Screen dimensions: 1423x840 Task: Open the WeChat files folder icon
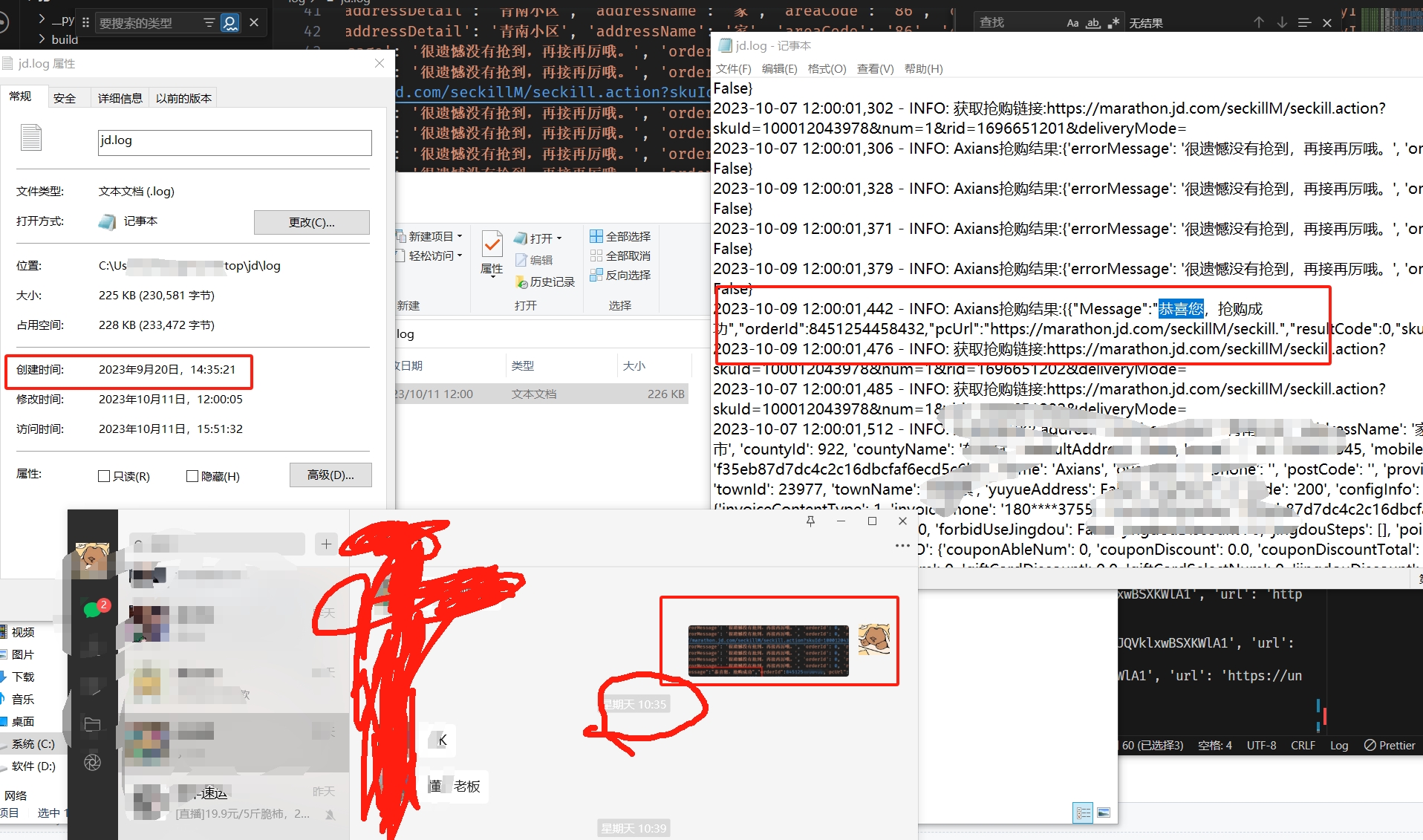[93, 724]
